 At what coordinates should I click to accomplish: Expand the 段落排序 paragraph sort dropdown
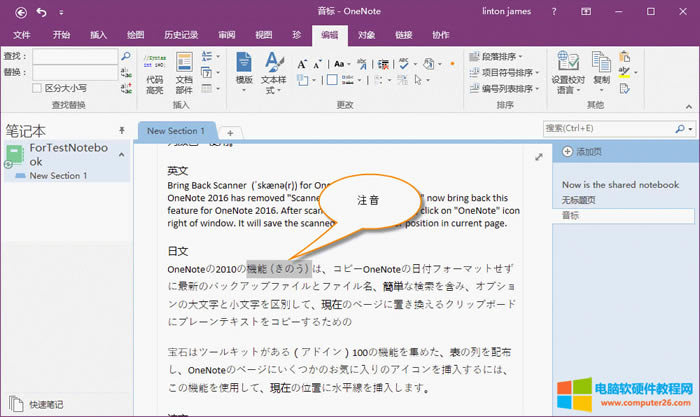502,56
